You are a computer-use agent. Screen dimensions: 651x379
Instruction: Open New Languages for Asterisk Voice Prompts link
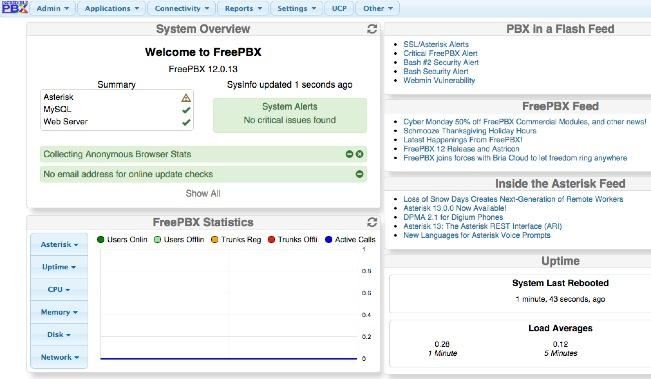pos(477,235)
